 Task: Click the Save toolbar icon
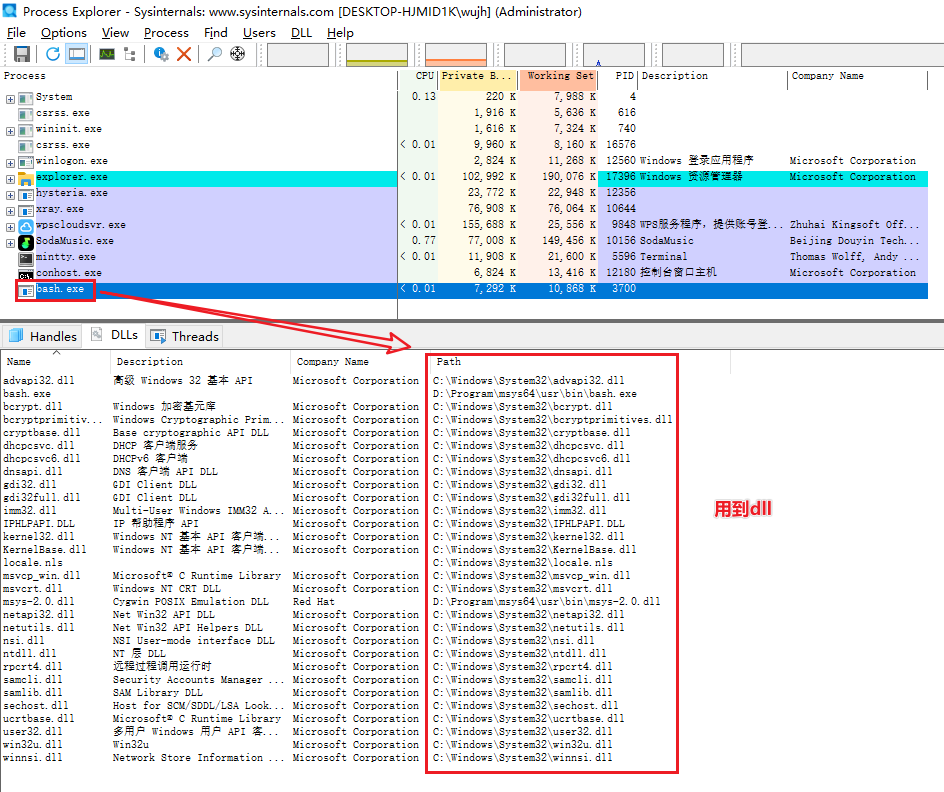[x=22, y=54]
